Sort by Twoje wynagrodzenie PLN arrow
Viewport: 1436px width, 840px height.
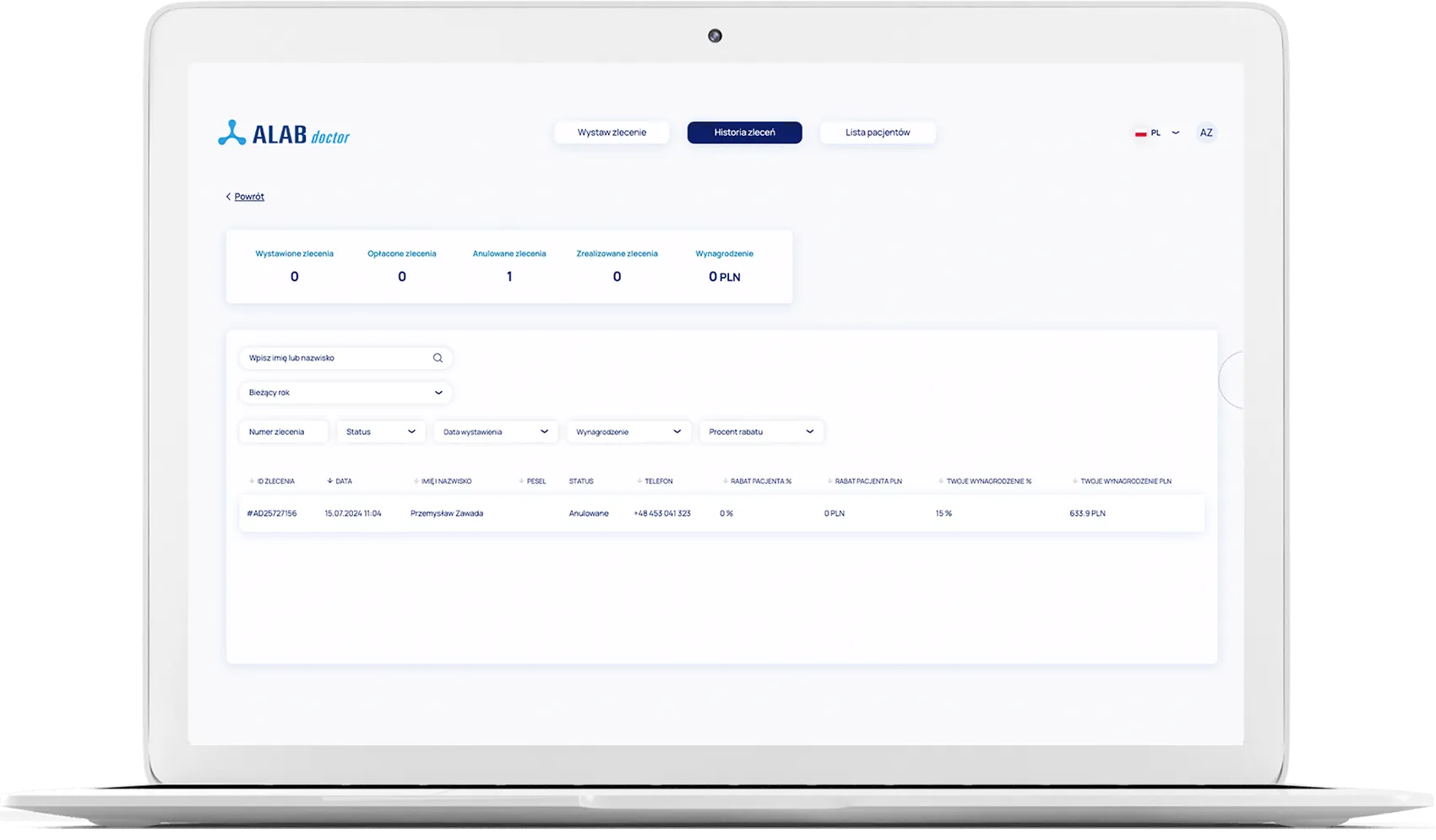(1075, 481)
